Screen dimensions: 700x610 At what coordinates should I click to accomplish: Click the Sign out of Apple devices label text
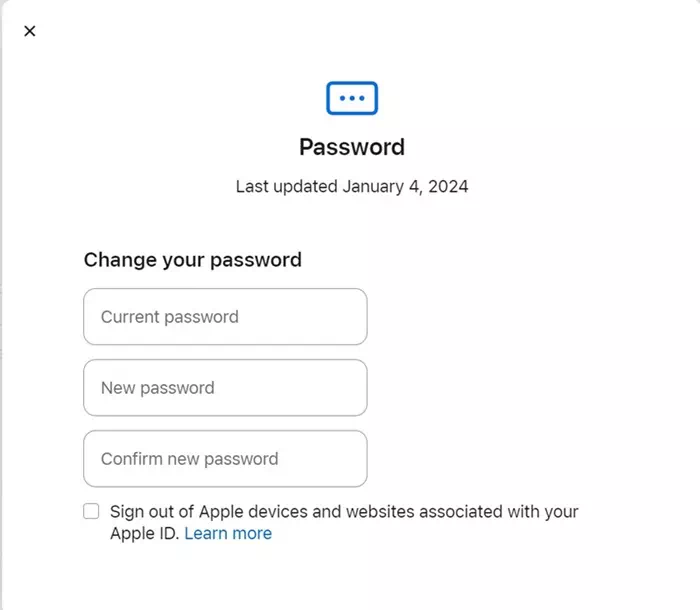pyautogui.click(x=344, y=512)
